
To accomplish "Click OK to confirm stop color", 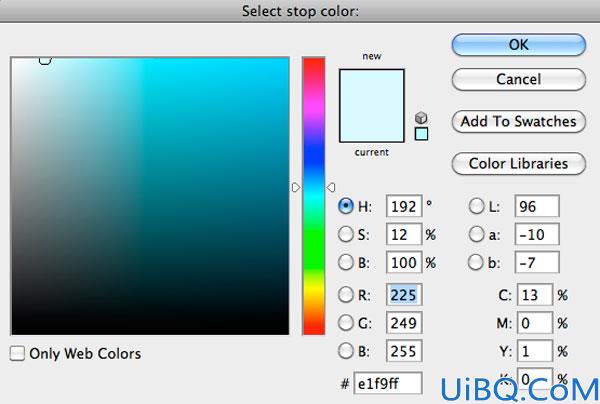I will tap(518, 45).
